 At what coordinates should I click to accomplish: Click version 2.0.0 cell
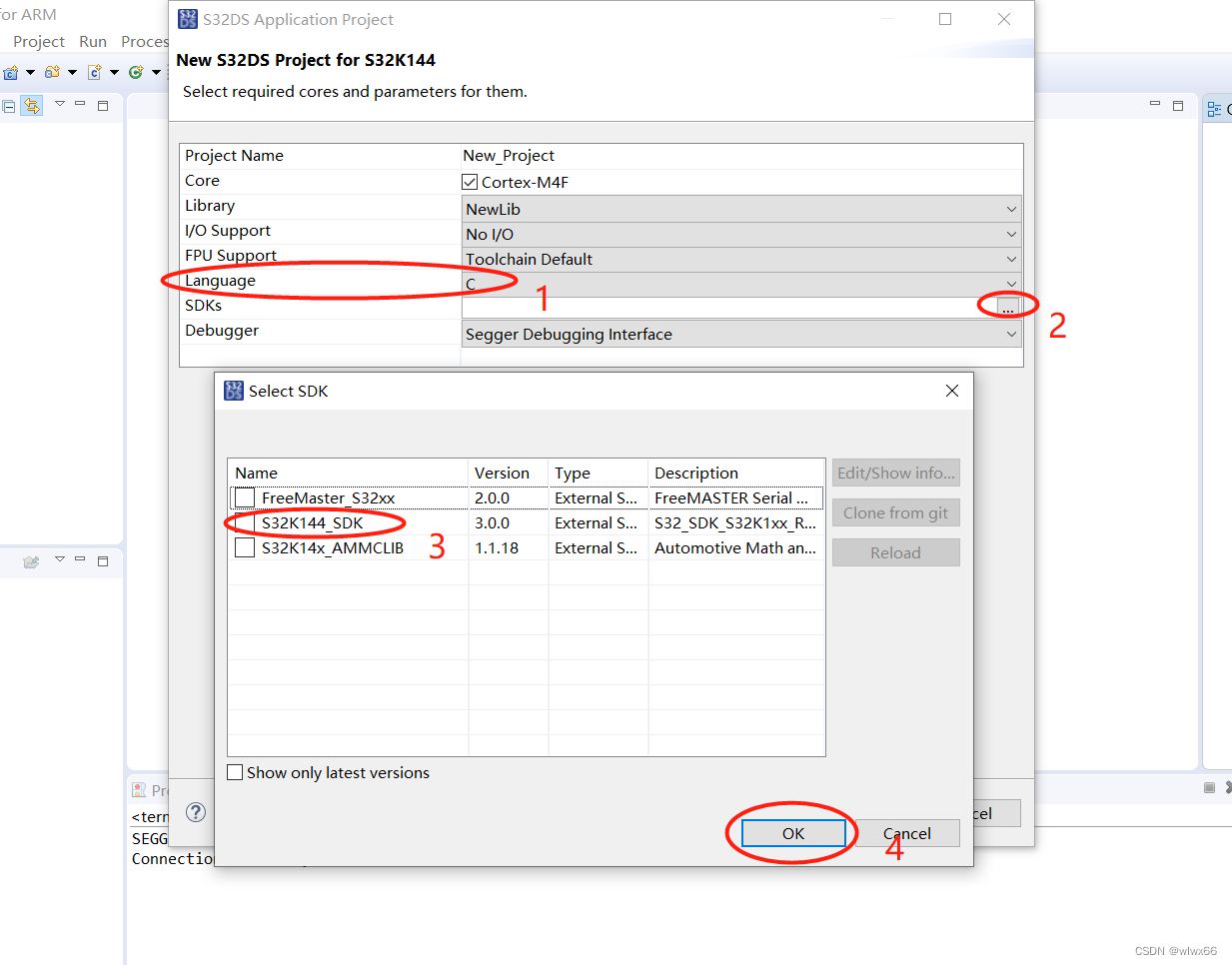[x=509, y=497]
